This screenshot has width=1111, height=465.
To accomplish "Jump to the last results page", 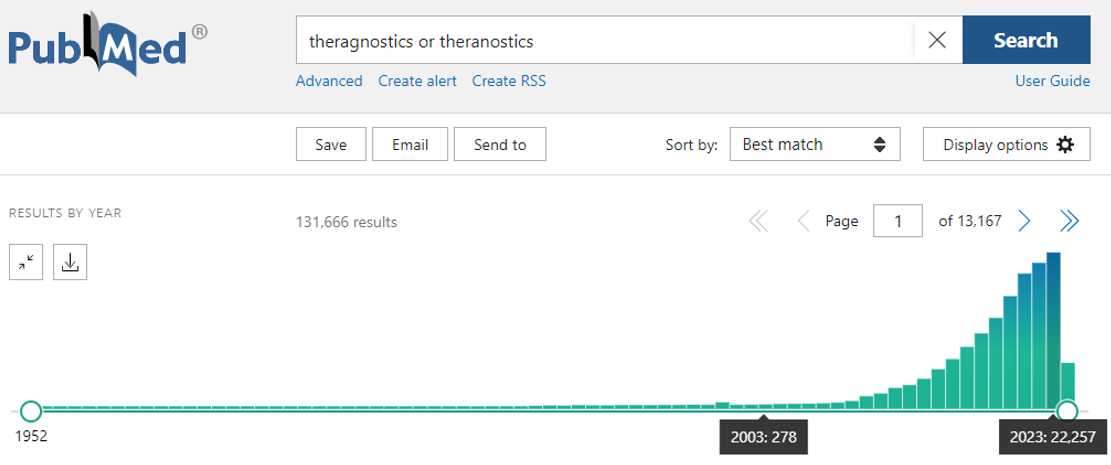I will pyautogui.click(x=1069, y=222).
